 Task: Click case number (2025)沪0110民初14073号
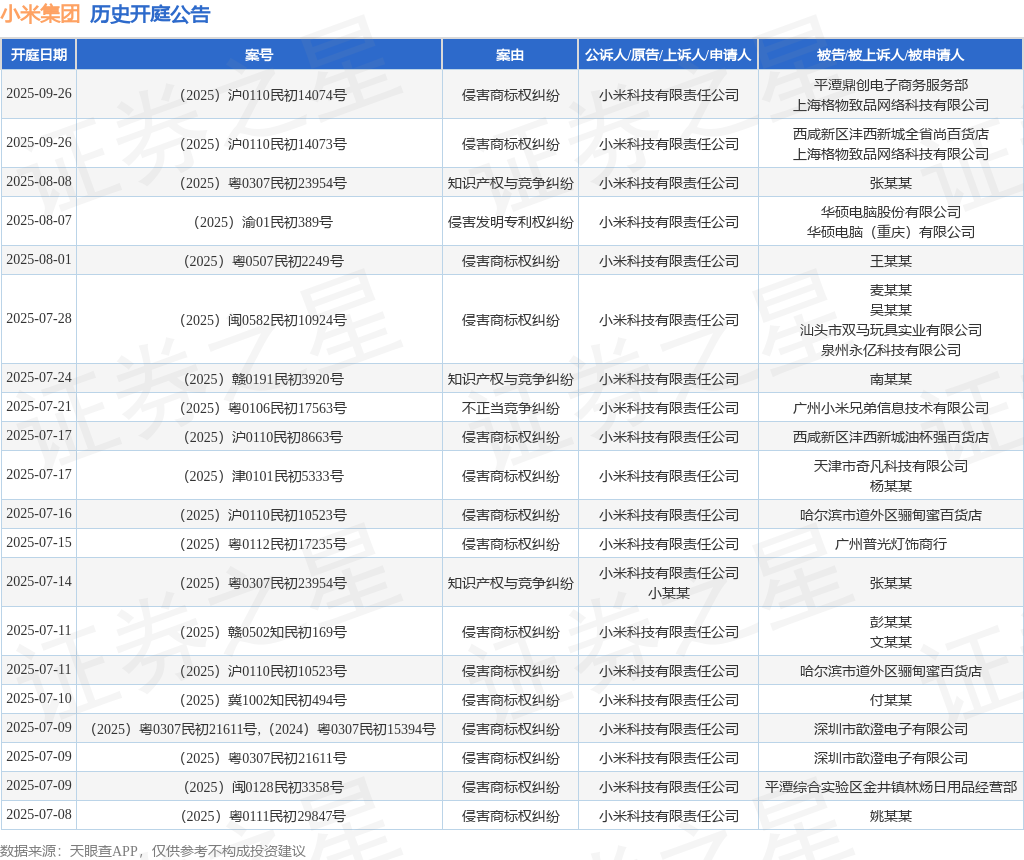coord(263,144)
